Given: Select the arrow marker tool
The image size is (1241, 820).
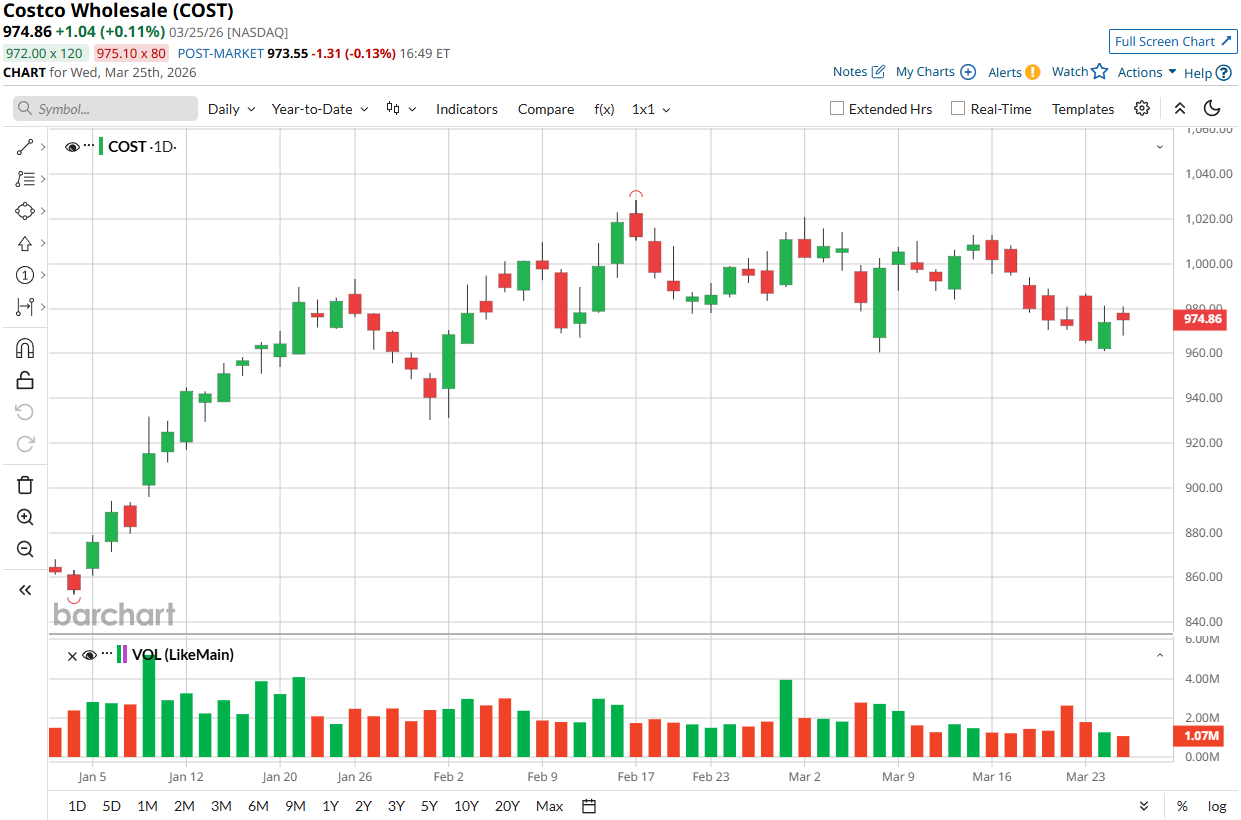Looking at the screenshot, I should pyautogui.click(x=25, y=243).
